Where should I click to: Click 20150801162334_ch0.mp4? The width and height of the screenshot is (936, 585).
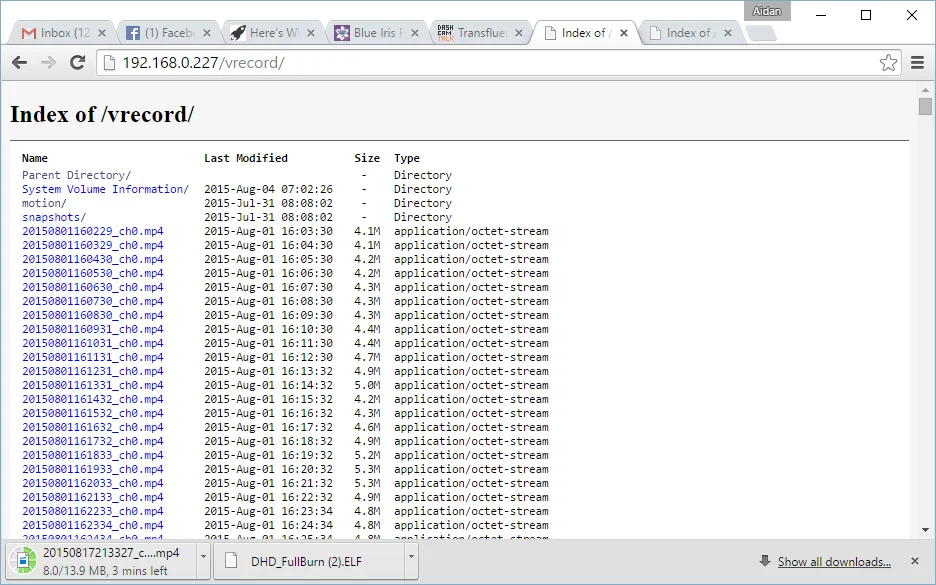tap(93, 525)
